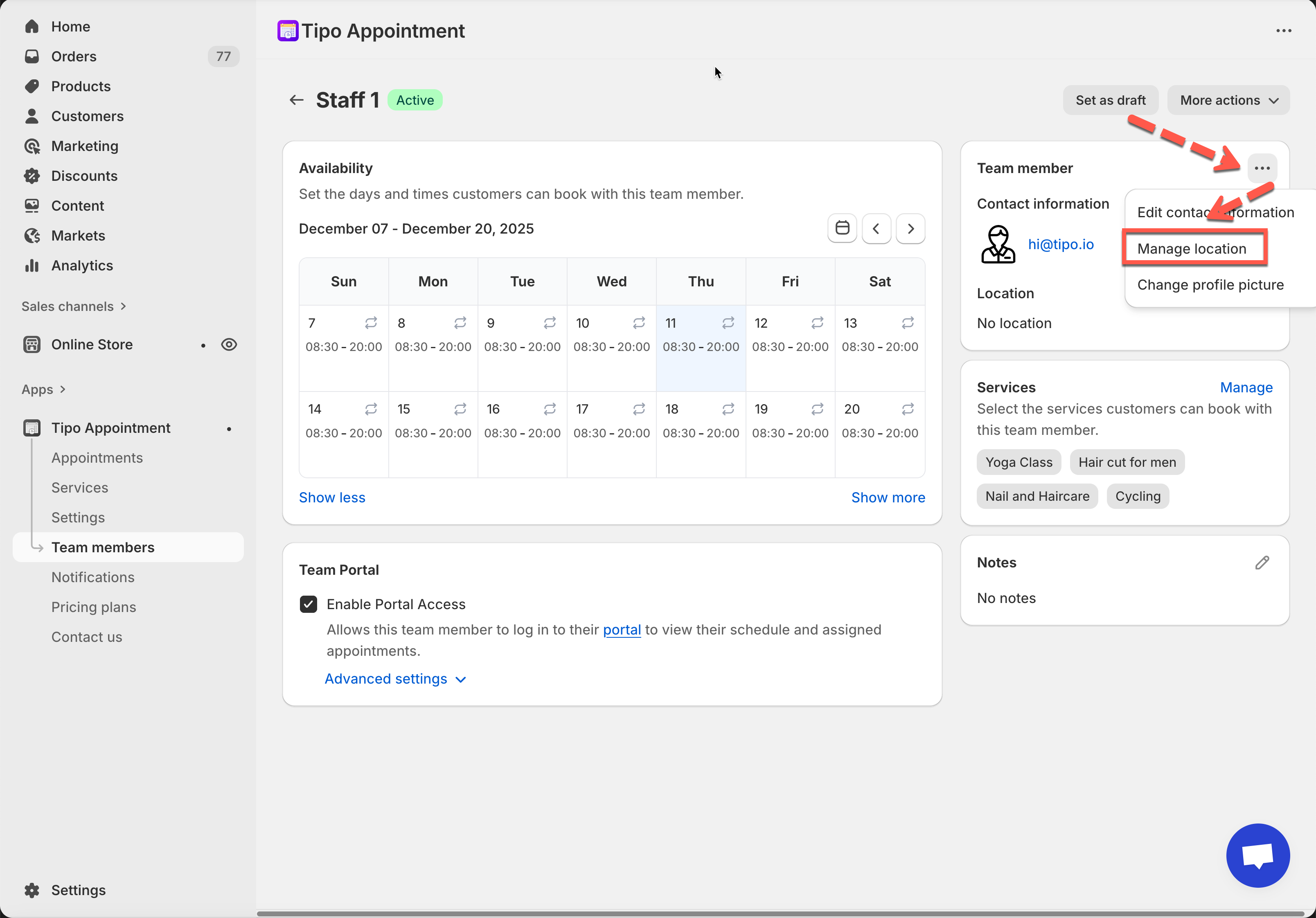Open the Analytics section in sidebar
Viewport: 1316px width, 918px height.
[82, 265]
